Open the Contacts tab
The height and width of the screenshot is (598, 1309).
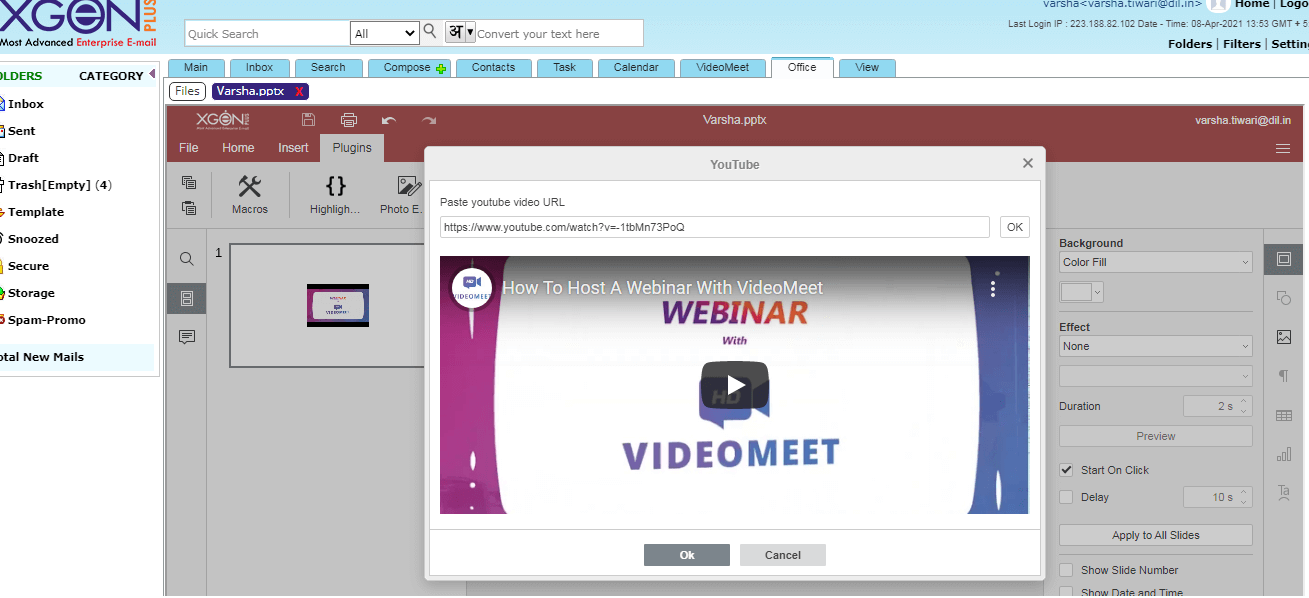point(494,68)
